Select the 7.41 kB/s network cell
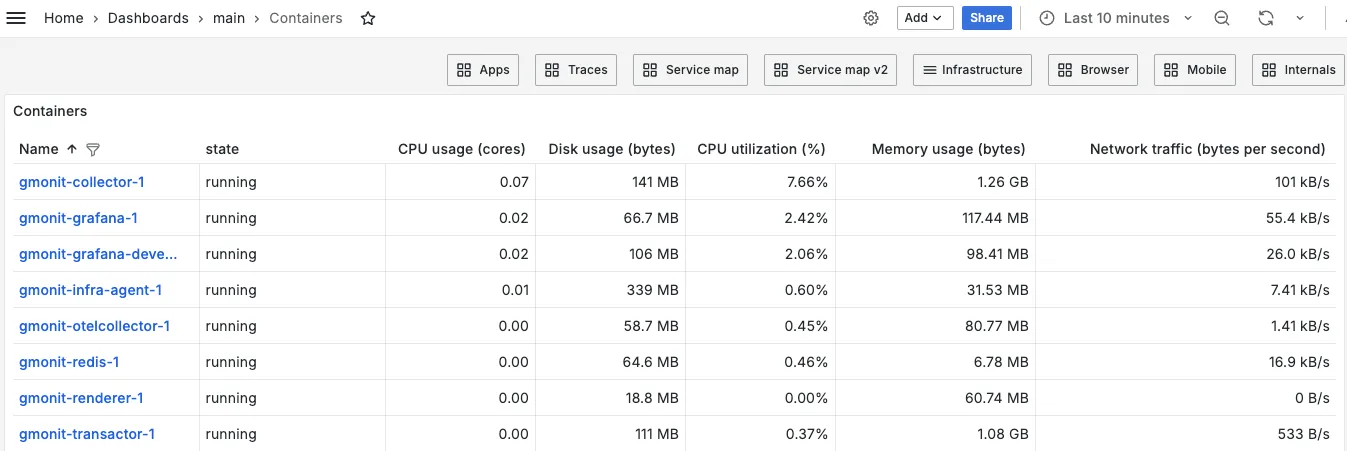The width and height of the screenshot is (1347, 451). (1186, 290)
